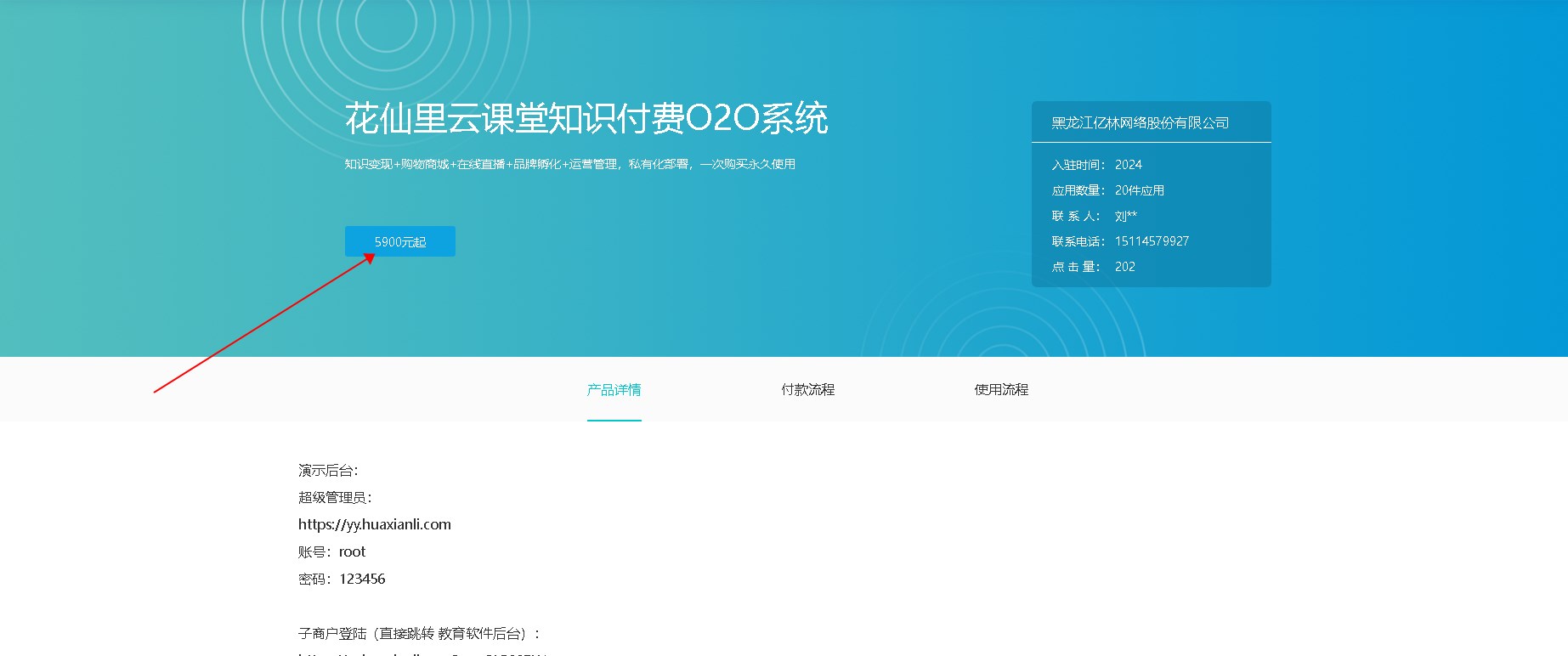Click the phone number 15114579927
The height and width of the screenshot is (656, 1568).
click(1152, 241)
